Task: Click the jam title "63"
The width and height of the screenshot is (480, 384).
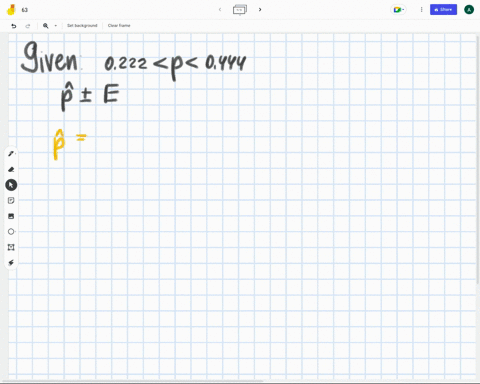Action: point(25,10)
